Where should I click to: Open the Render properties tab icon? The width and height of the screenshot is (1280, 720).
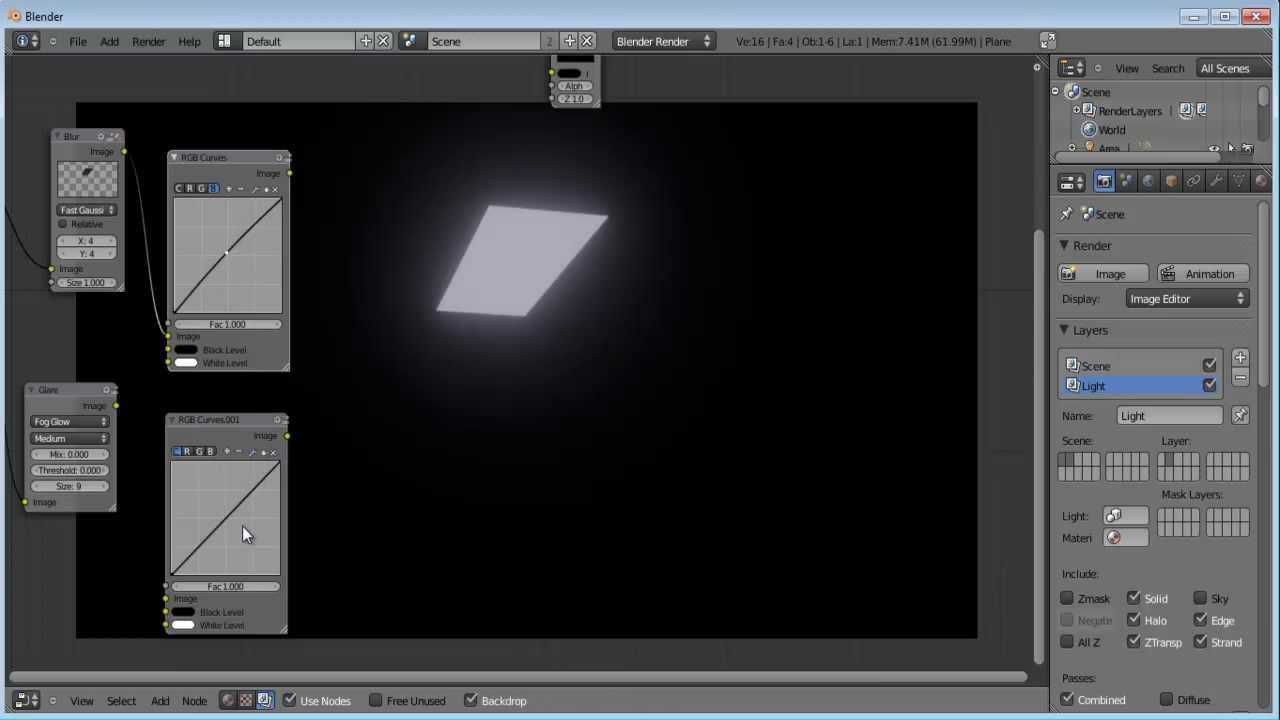click(1104, 181)
